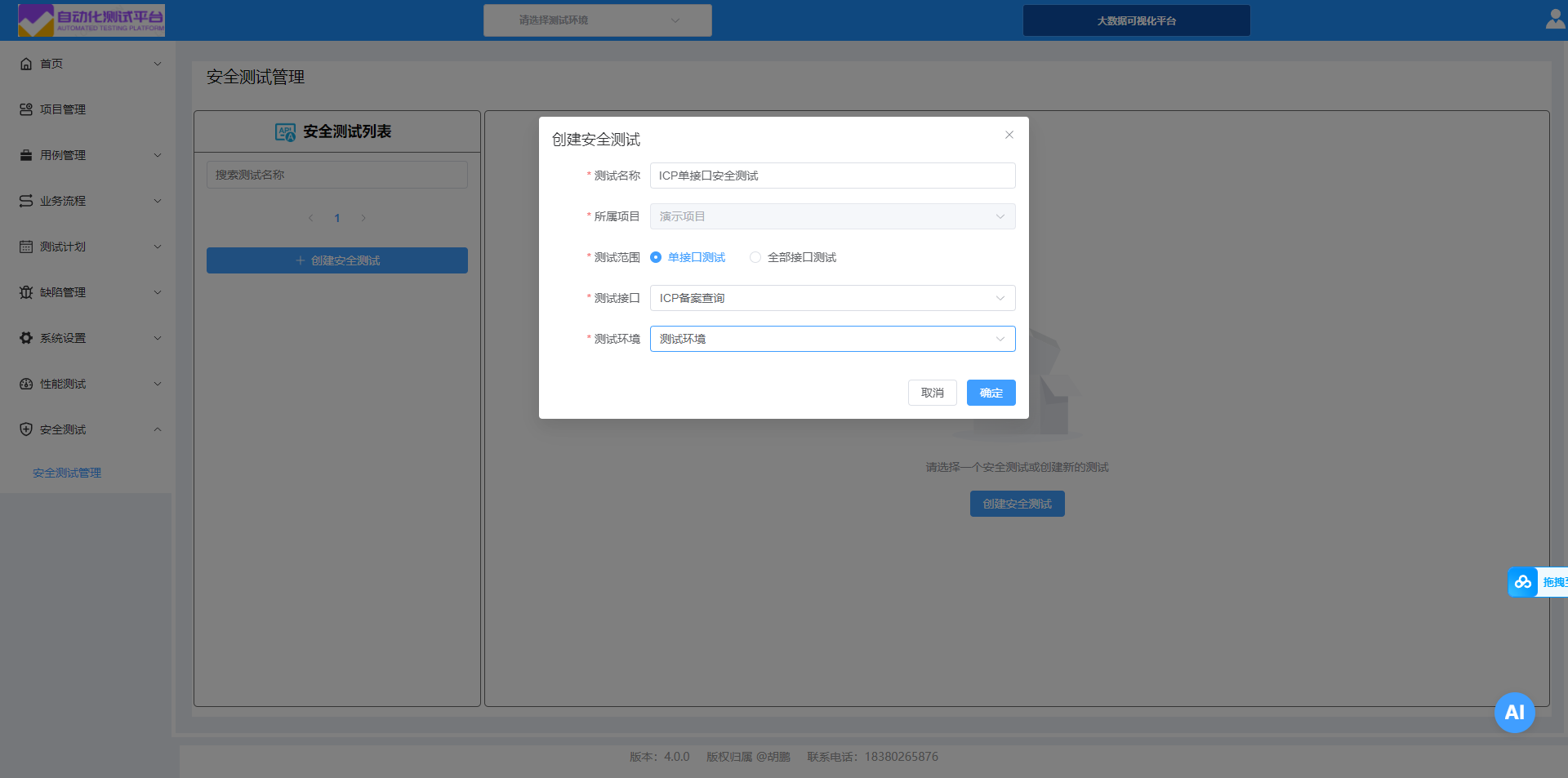Expand the 业务流程 menu chevron
The width and height of the screenshot is (1568, 778).
click(x=158, y=201)
